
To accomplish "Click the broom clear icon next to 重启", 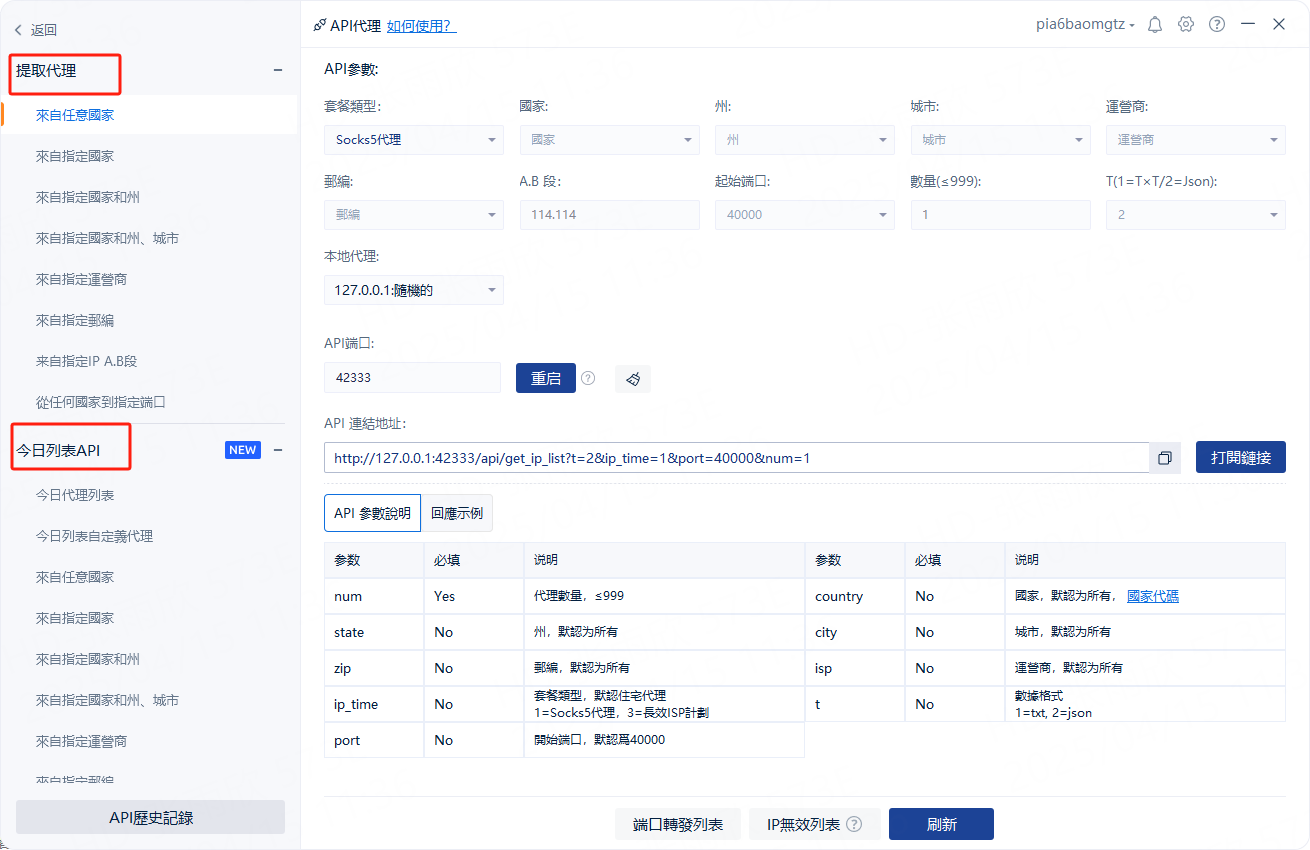I will coord(633,379).
